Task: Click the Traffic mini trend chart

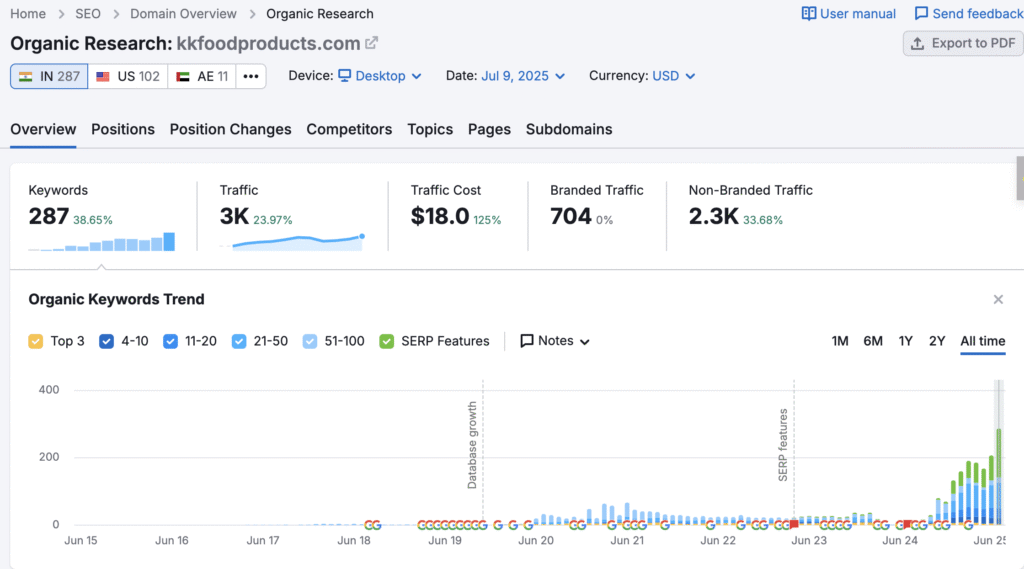Action: [x=292, y=242]
